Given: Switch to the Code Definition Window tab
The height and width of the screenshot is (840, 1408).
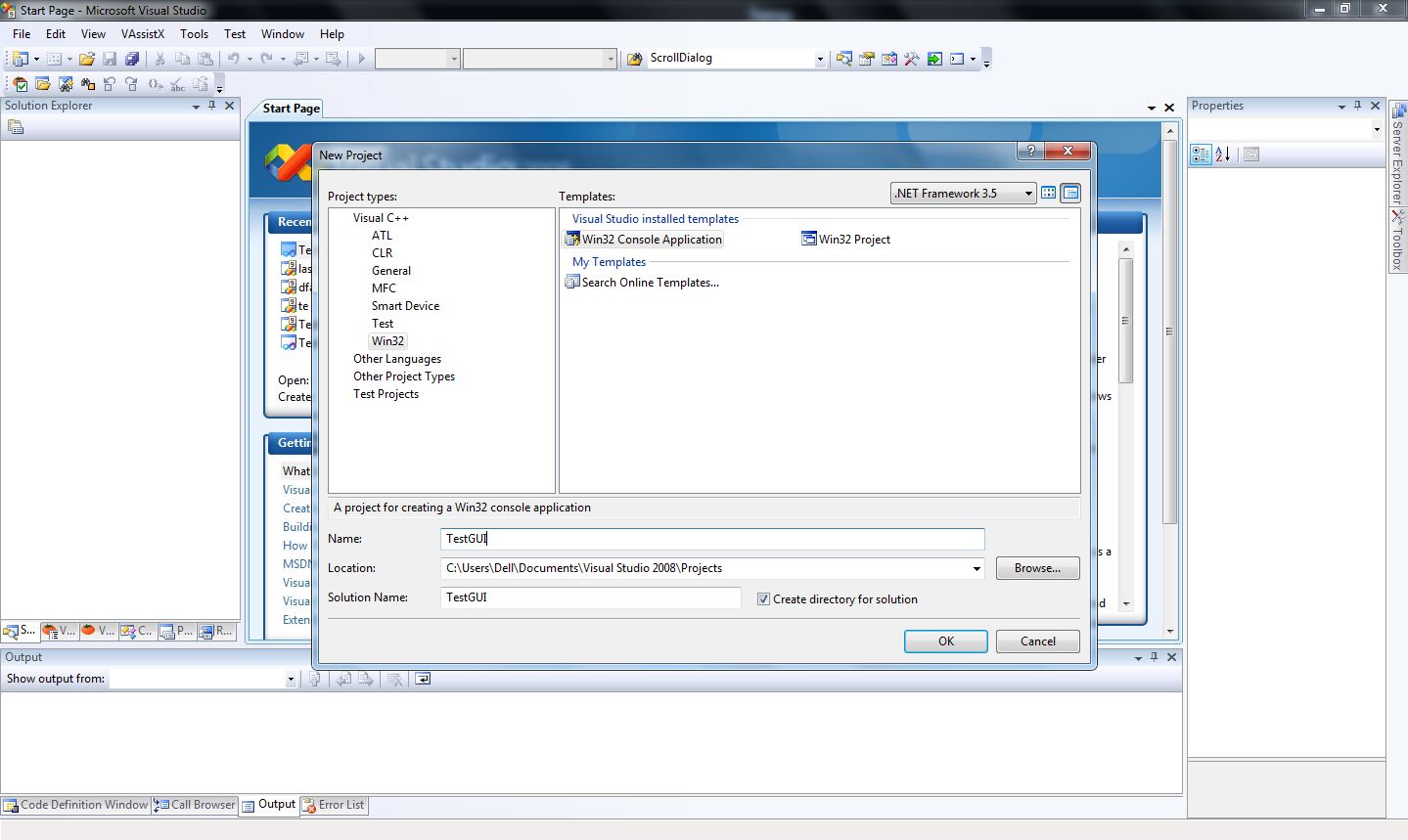Looking at the screenshot, I should 76,805.
